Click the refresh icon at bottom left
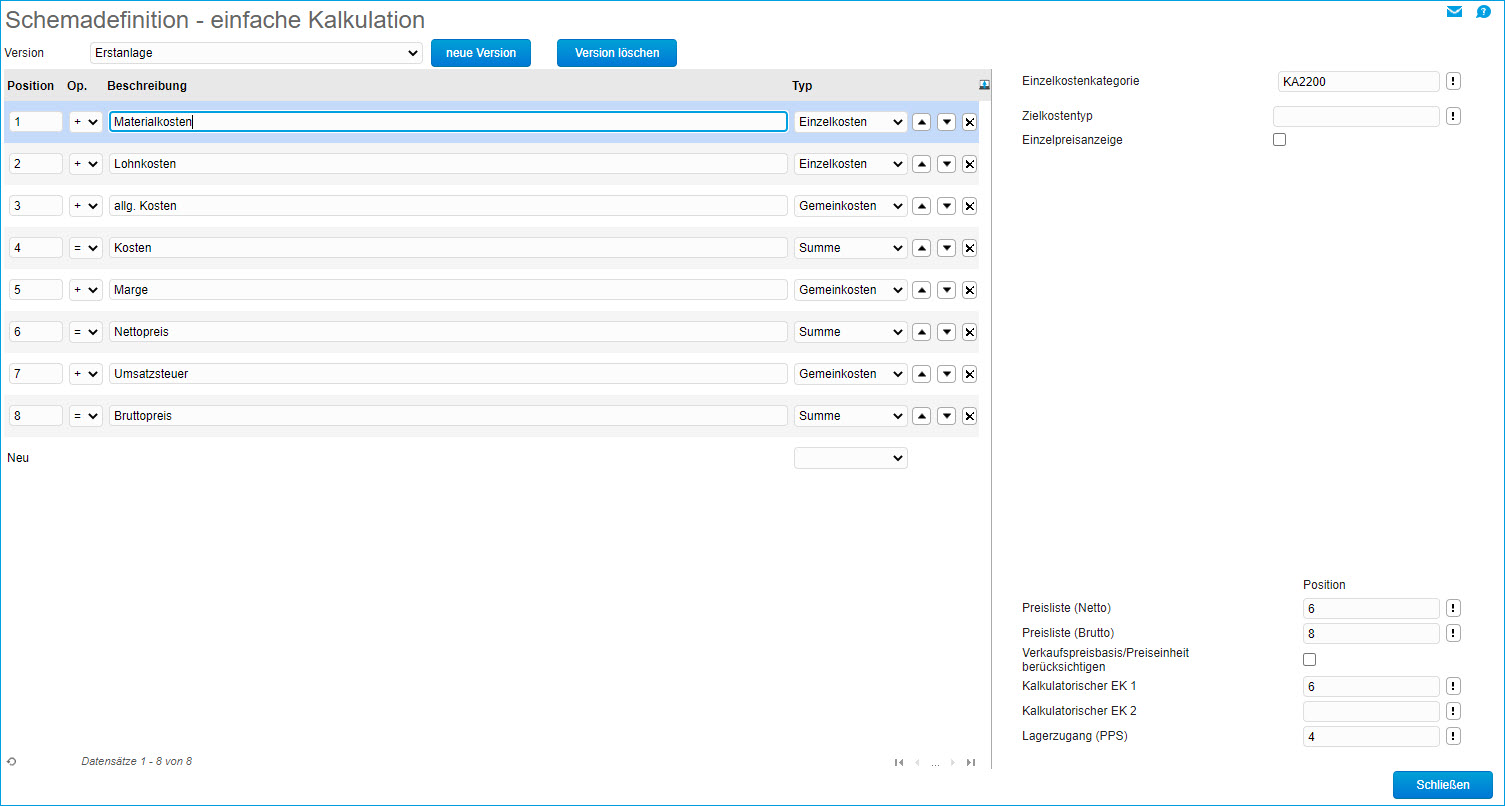The width and height of the screenshot is (1505, 806). click(11, 762)
